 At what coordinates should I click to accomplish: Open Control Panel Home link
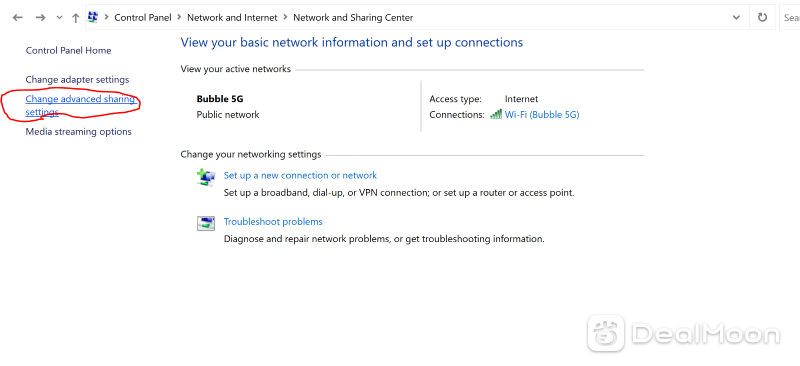click(68, 51)
